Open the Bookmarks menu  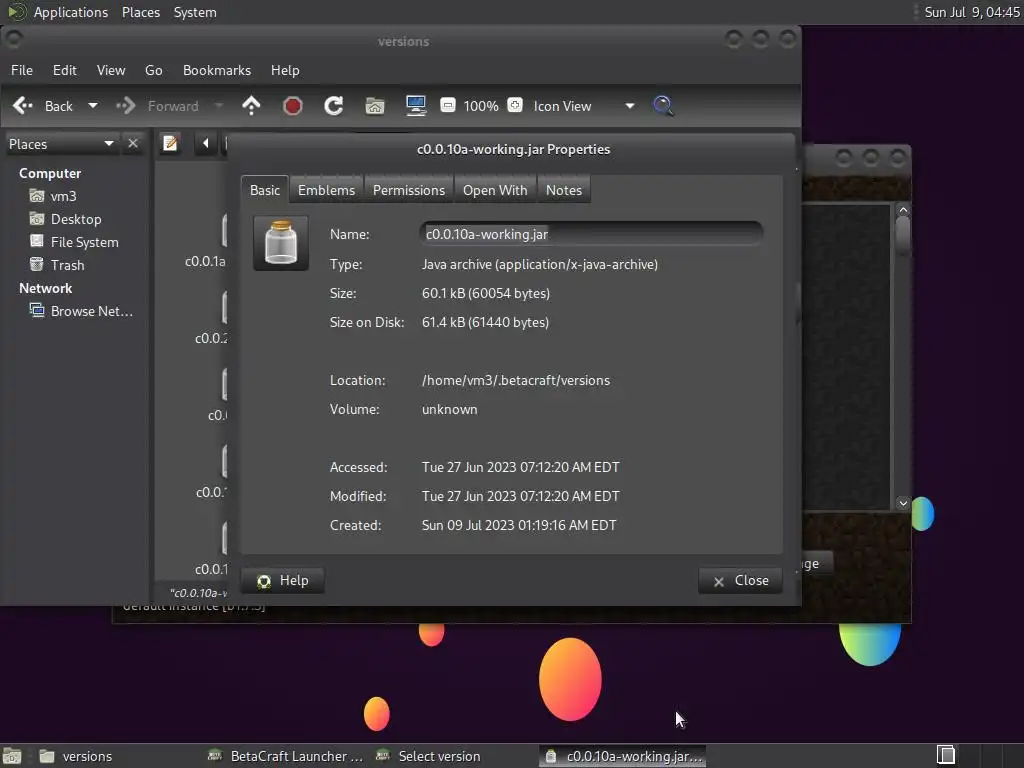click(217, 70)
